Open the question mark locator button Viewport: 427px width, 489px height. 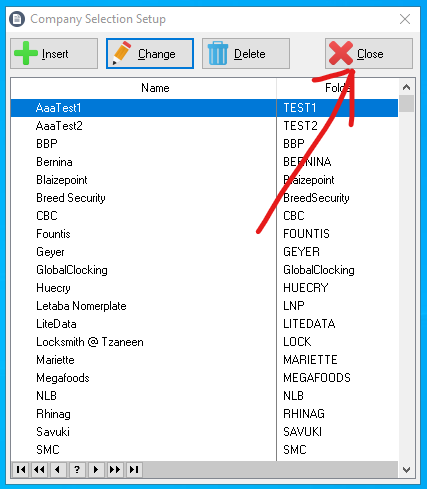click(77, 470)
